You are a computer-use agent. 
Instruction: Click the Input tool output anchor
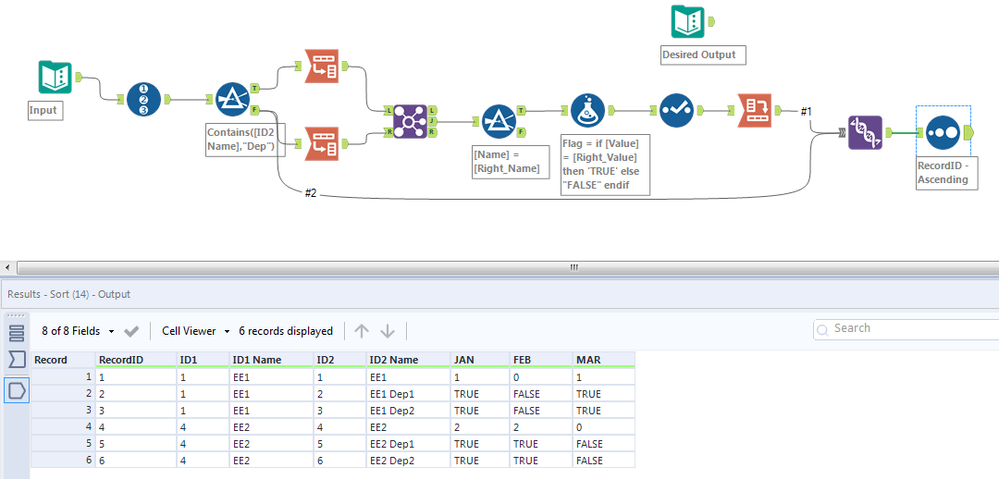(80, 77)
